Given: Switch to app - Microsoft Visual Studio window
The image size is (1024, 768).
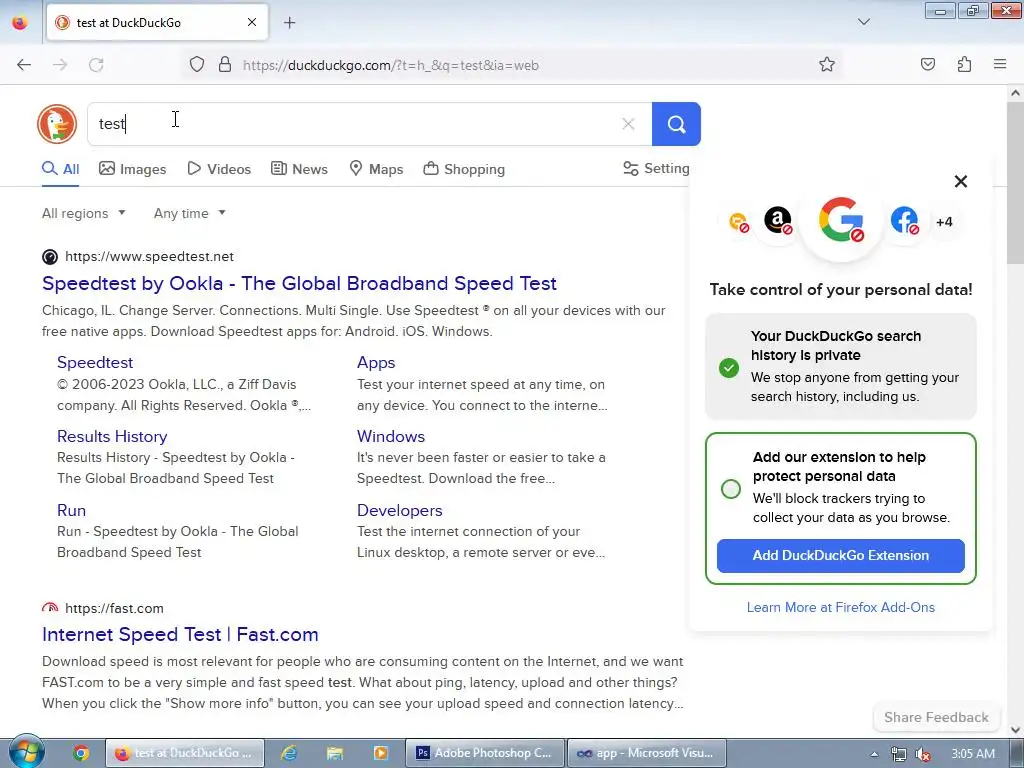Looking at the screenshot, I should point(646,754).
